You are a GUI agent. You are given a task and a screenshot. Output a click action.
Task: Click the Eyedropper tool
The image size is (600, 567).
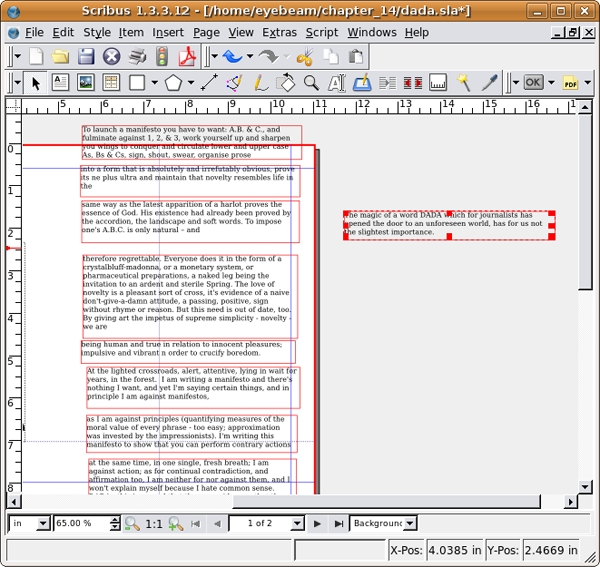489,83
